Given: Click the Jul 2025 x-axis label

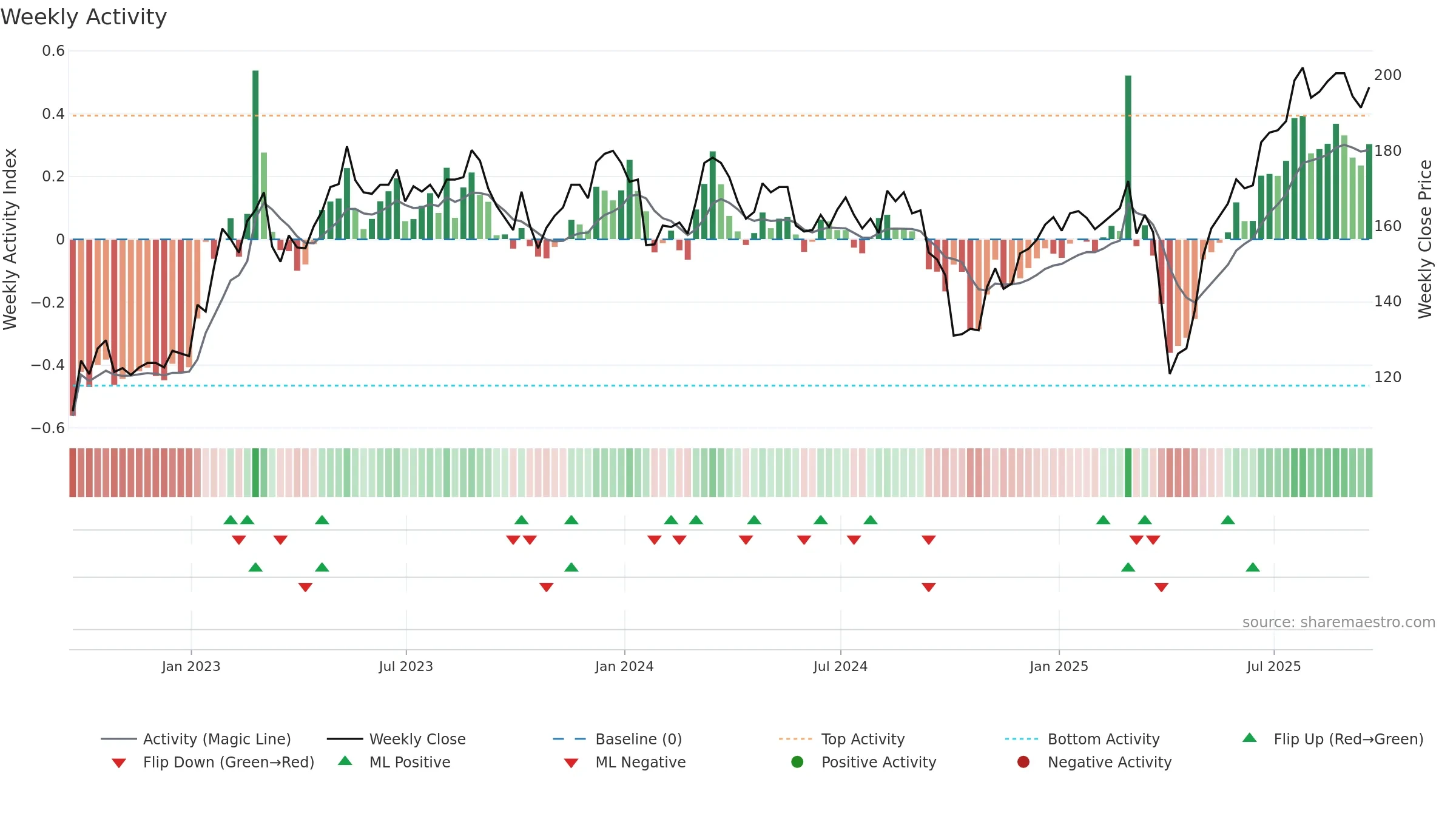Looking at the screenshot, I should click(x=1274, y=666).
